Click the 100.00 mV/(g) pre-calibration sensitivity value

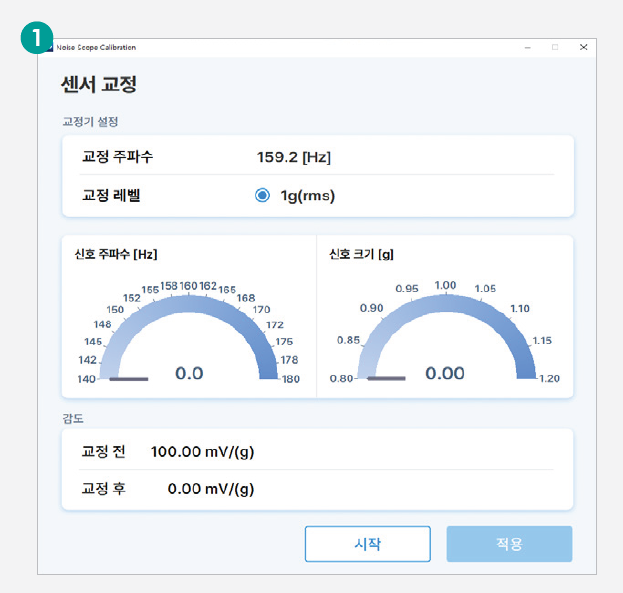tap(202, 451)
